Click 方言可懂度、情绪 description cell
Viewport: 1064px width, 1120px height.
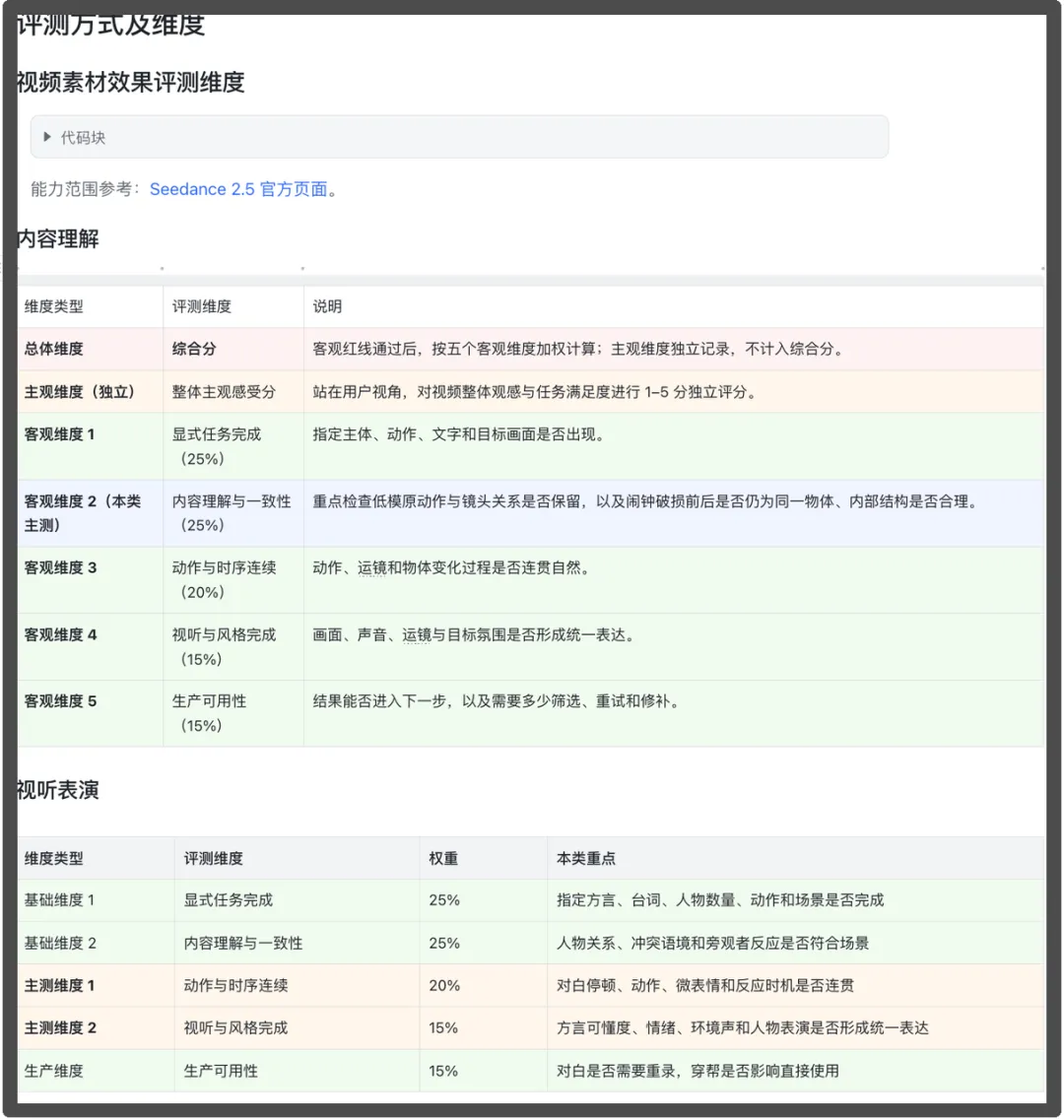click(795, 1028)
